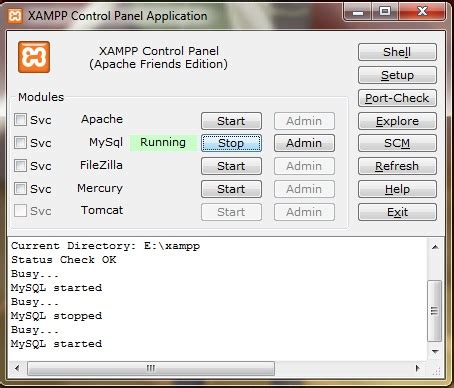
Task: Click the vertical scrollbar thumb in log
Action: (x=435, y=311)
